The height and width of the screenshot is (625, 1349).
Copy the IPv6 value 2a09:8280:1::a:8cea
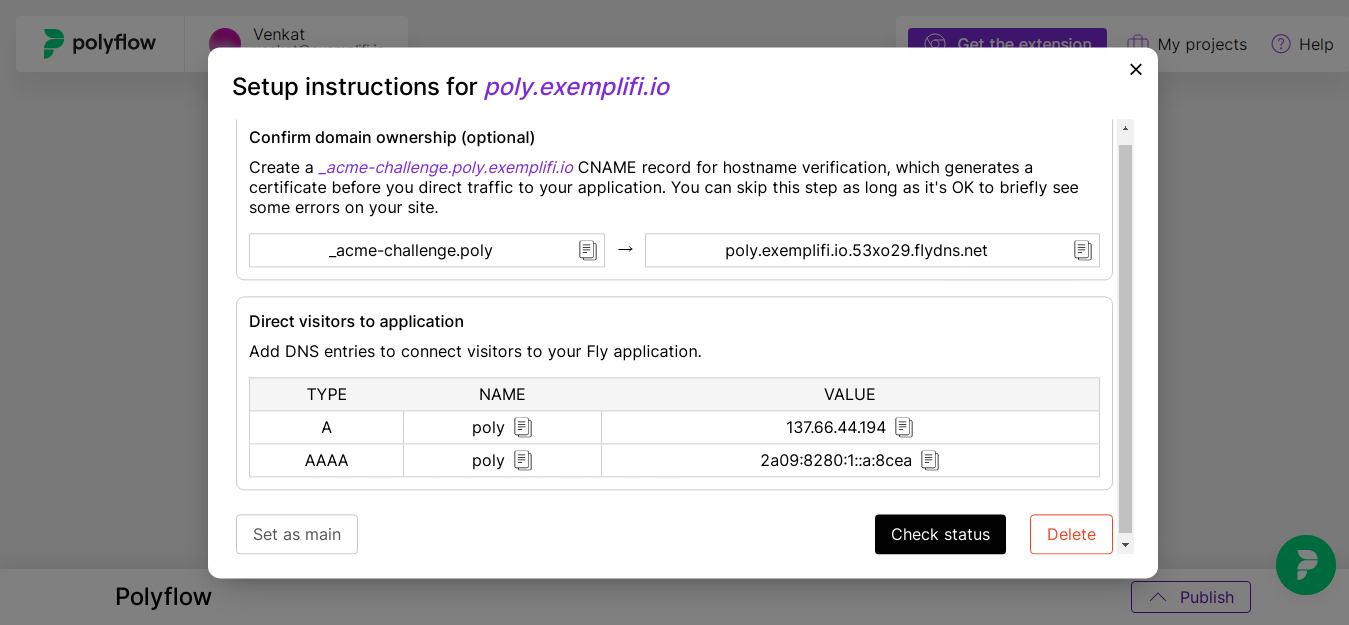tap(930, 460)
